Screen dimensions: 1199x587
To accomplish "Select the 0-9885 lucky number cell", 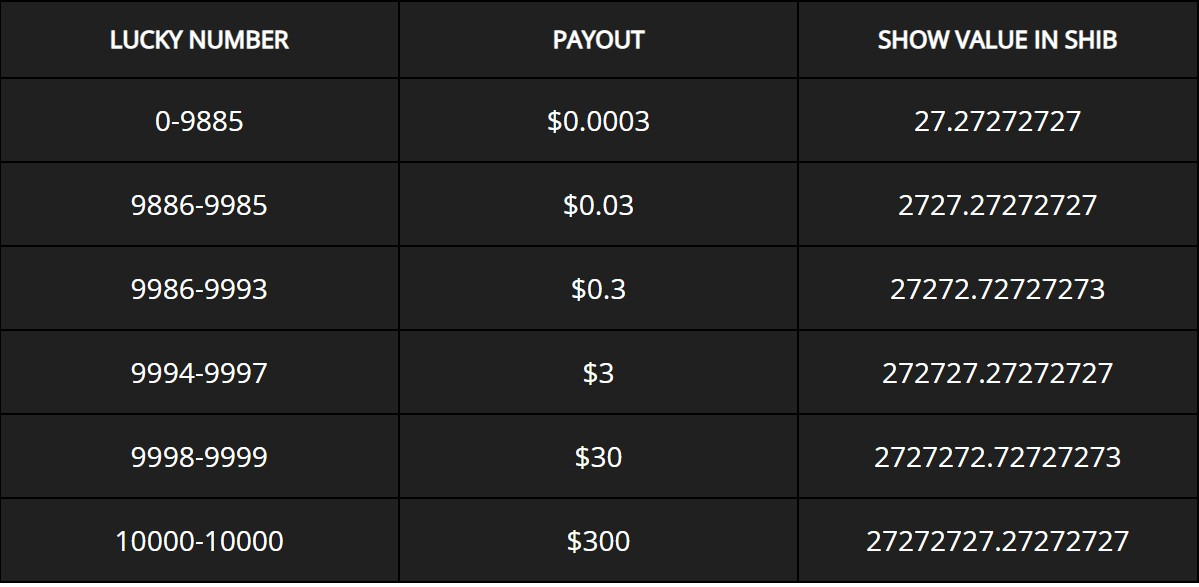I will [x=199, y=121].
